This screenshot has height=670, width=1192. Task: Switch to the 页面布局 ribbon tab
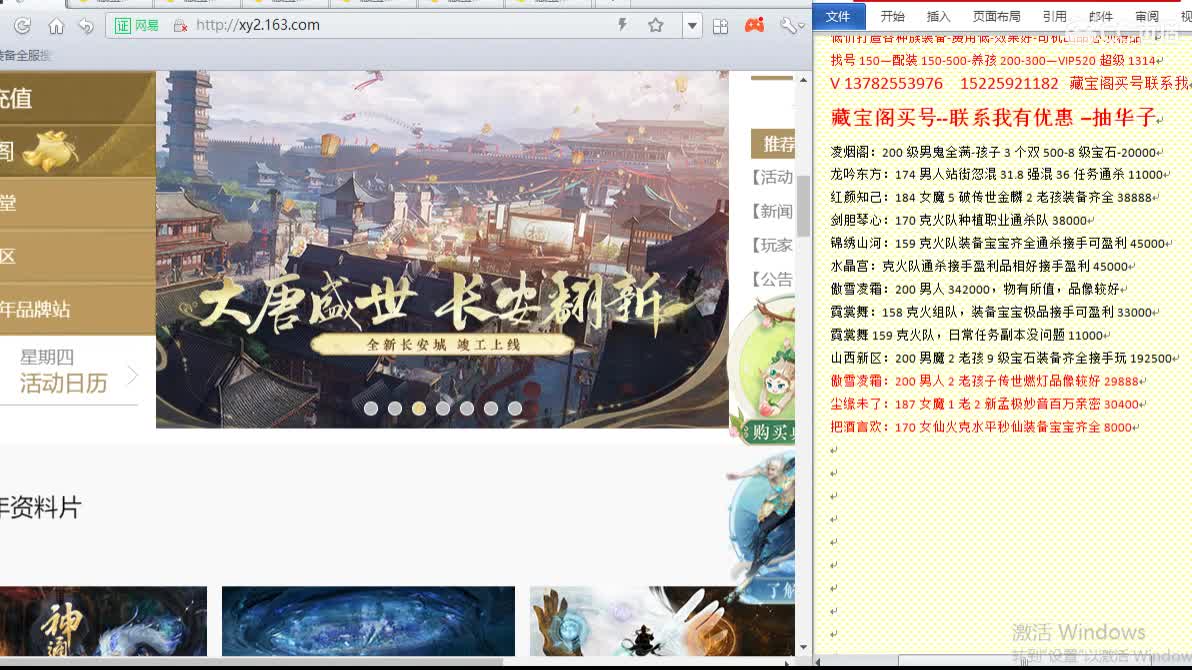tap(996, 16)
